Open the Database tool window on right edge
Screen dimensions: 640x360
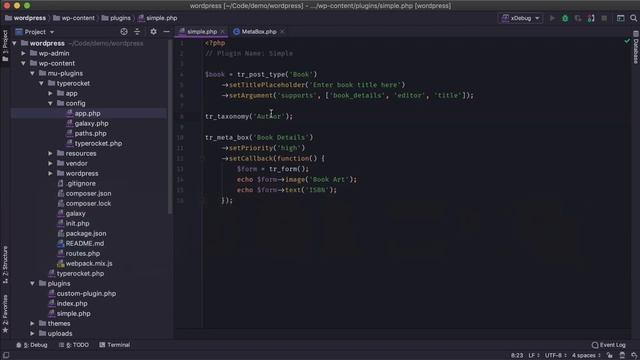point(636,48)
